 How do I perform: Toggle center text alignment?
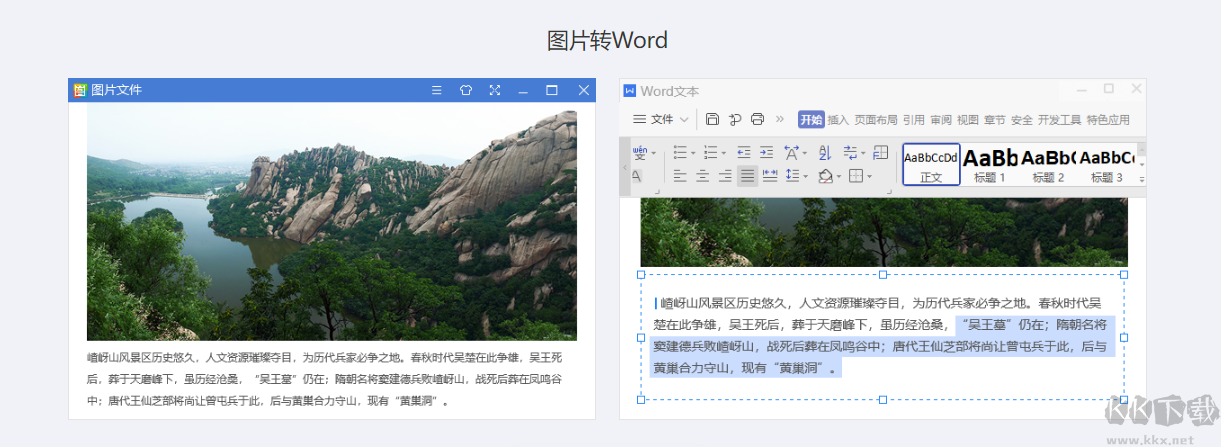click(702, 177)
